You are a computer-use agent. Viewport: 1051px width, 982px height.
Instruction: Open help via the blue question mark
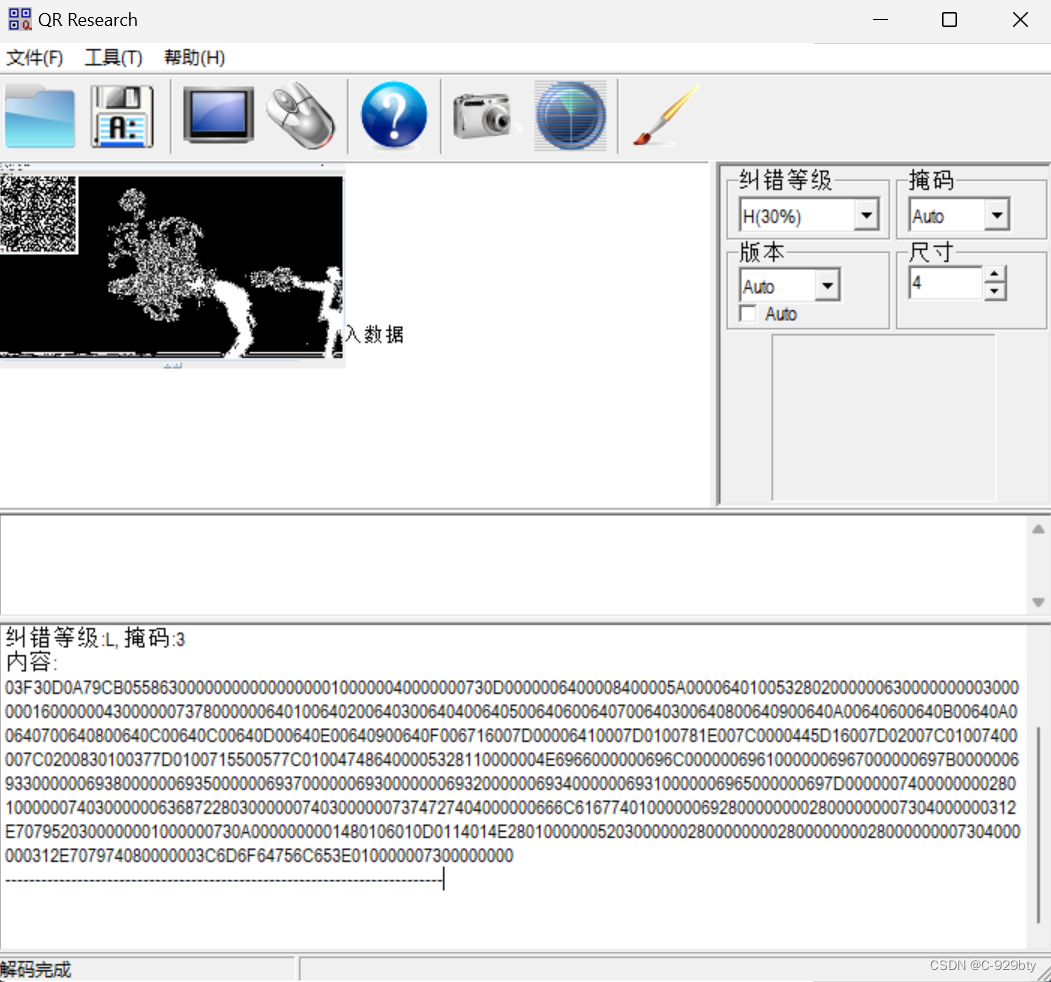point(394,115)
